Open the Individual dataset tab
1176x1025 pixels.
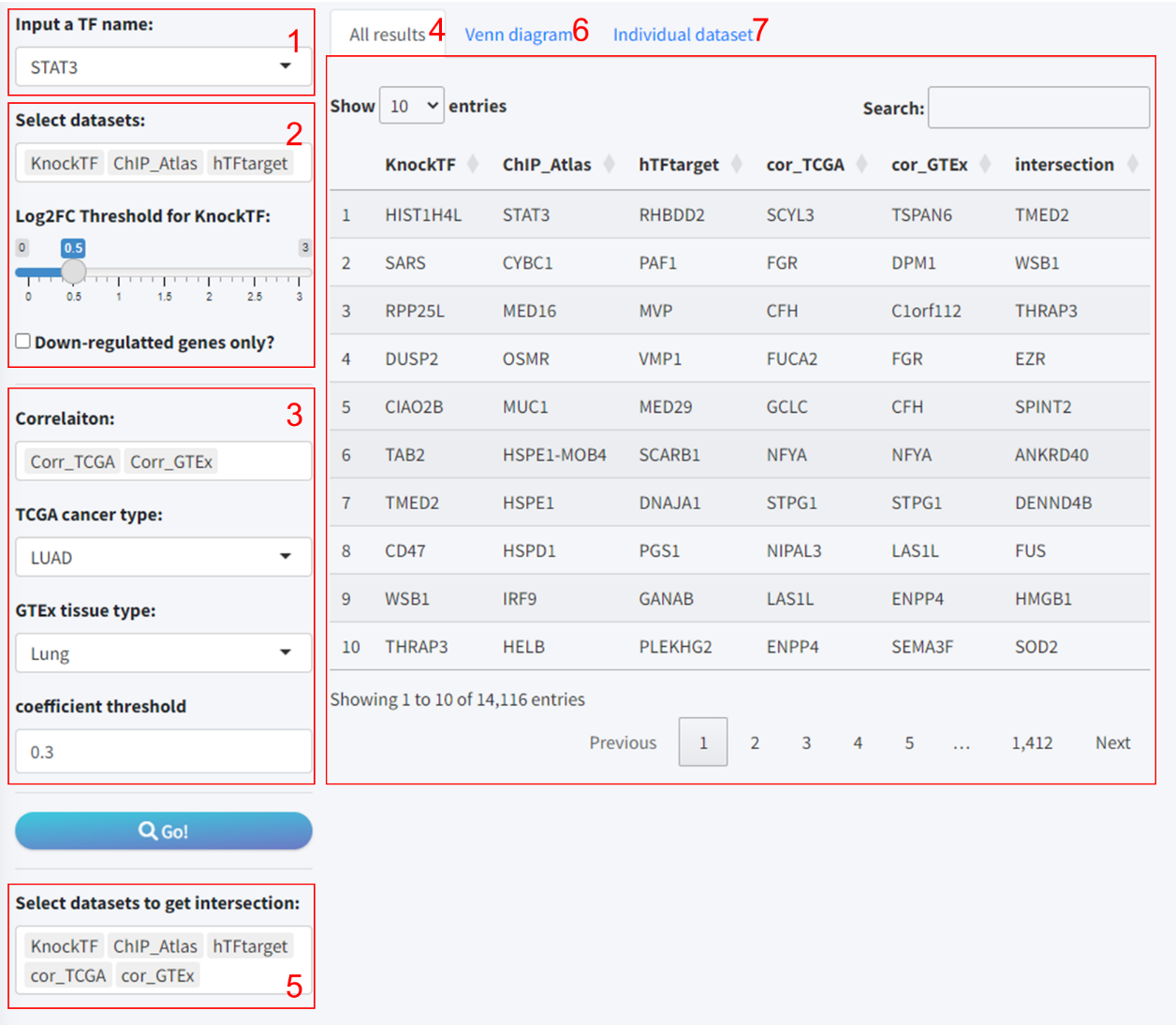click(x=683, y=35)
